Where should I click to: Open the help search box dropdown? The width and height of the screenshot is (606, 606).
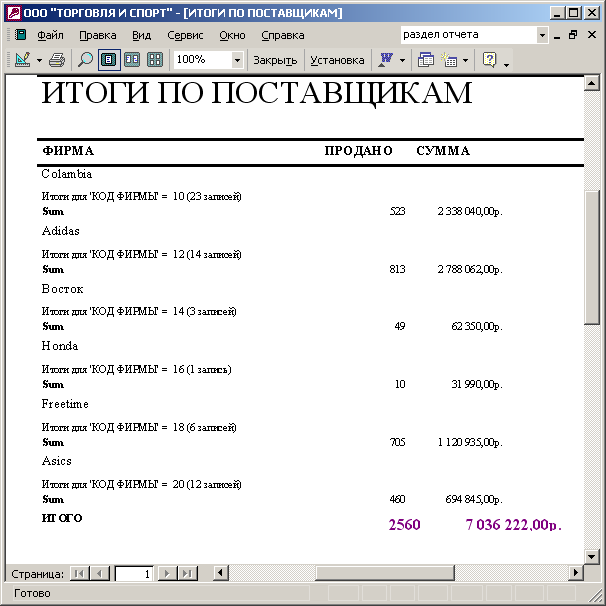(x=542, y=36)
